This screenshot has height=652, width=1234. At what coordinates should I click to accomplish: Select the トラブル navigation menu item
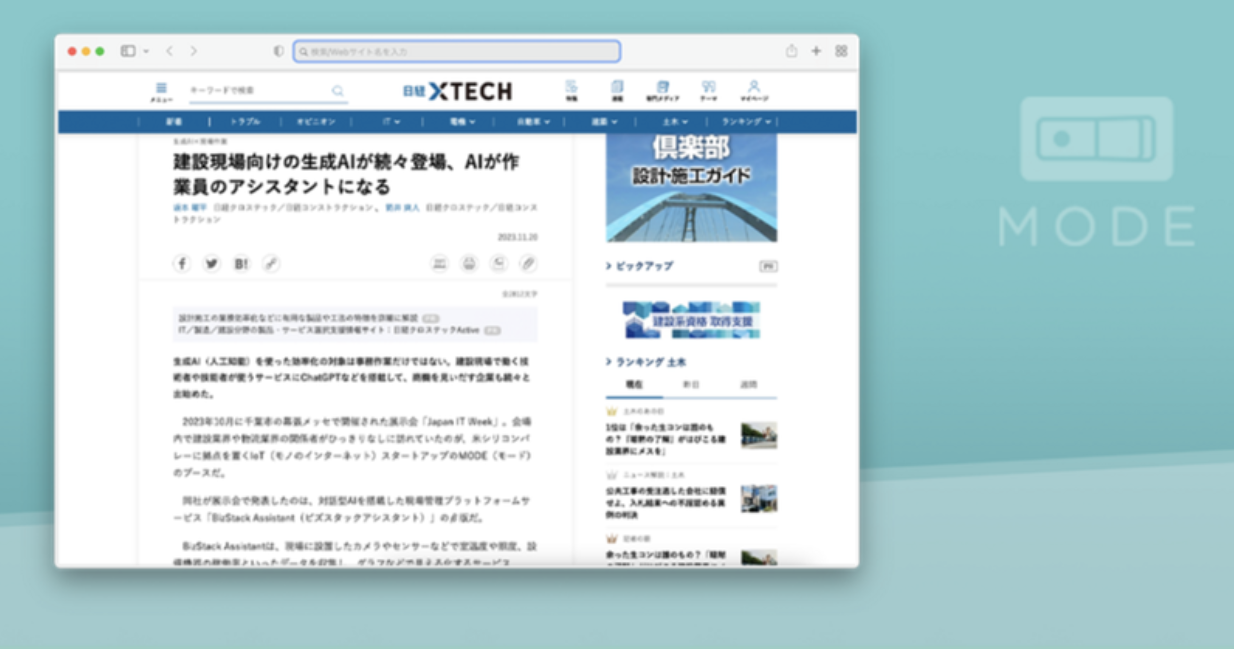pyautogui.click(x=245, y=122)
